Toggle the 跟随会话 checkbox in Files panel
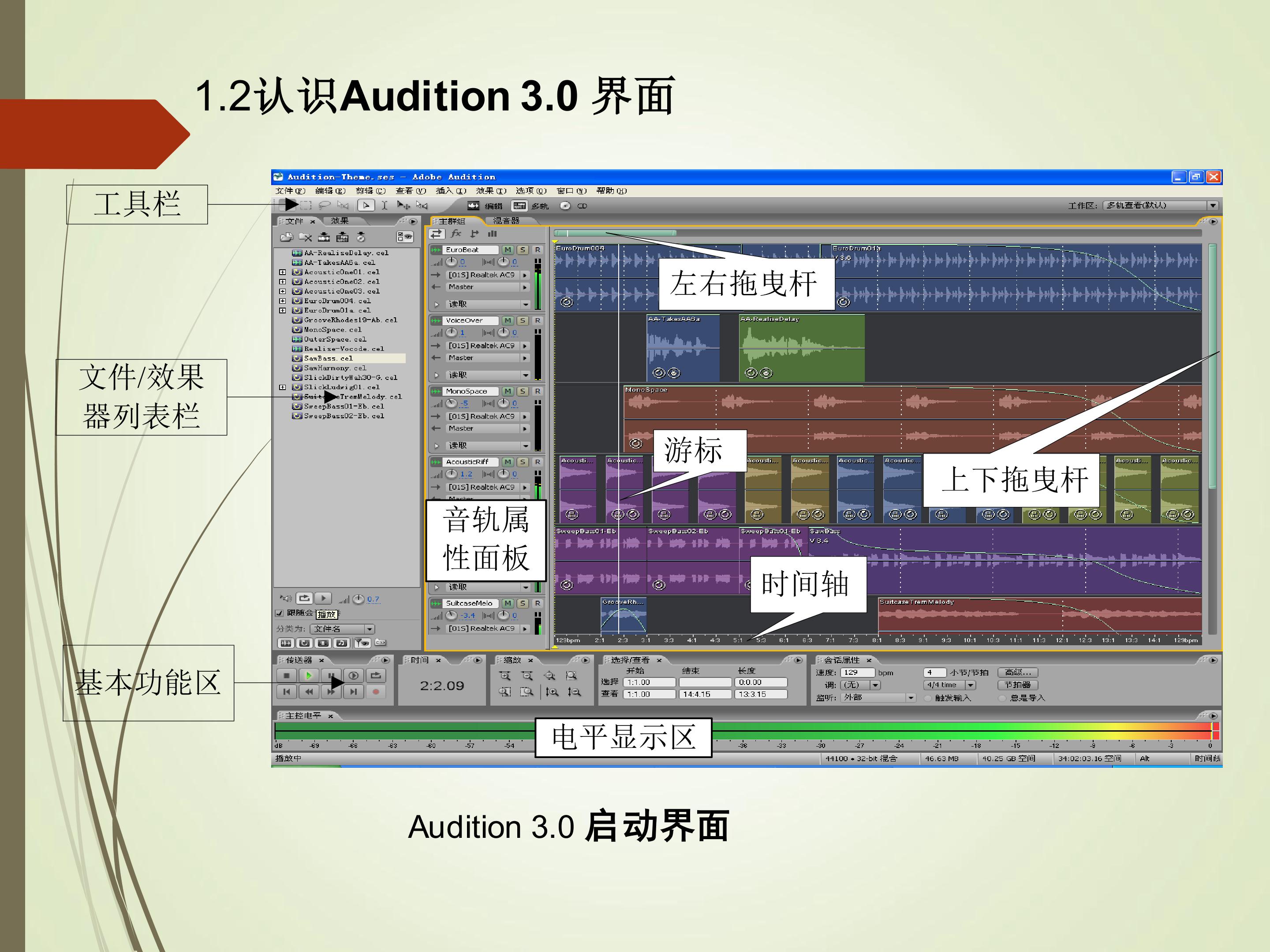This screenshot has height=952, width=1270. 280,614
